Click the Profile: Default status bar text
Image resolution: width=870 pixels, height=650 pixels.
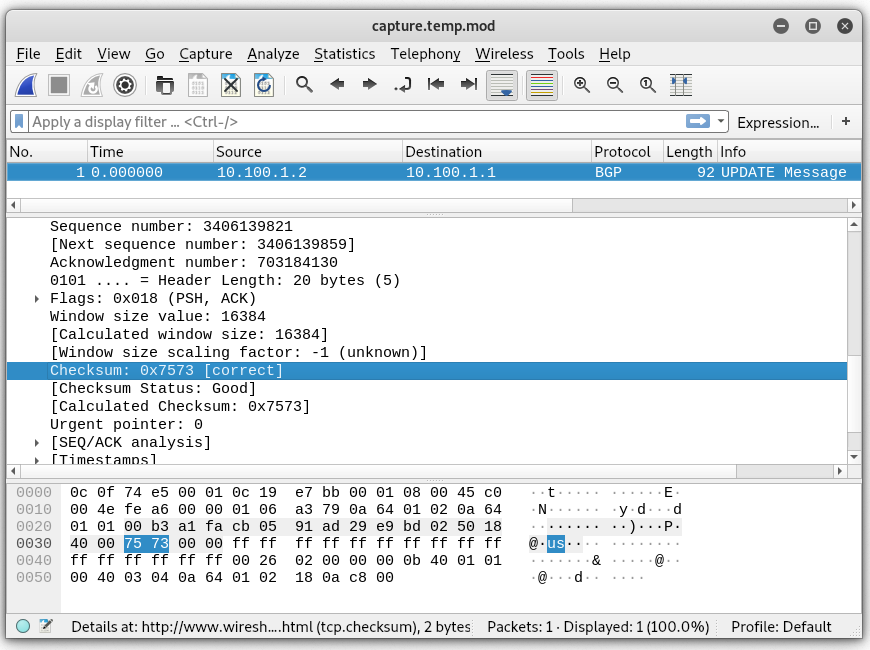[781, 627]
